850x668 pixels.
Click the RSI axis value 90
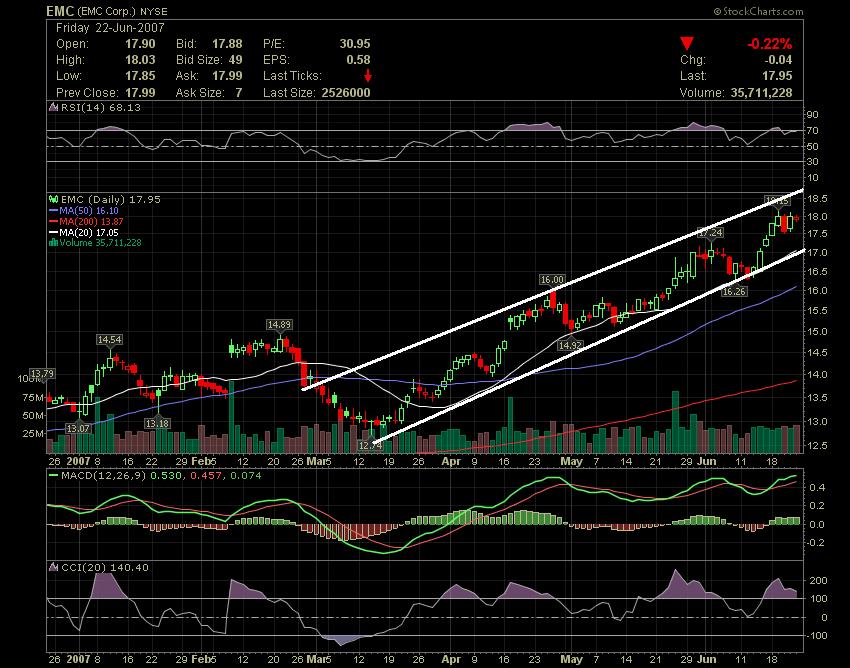click(x=813, y=115)
